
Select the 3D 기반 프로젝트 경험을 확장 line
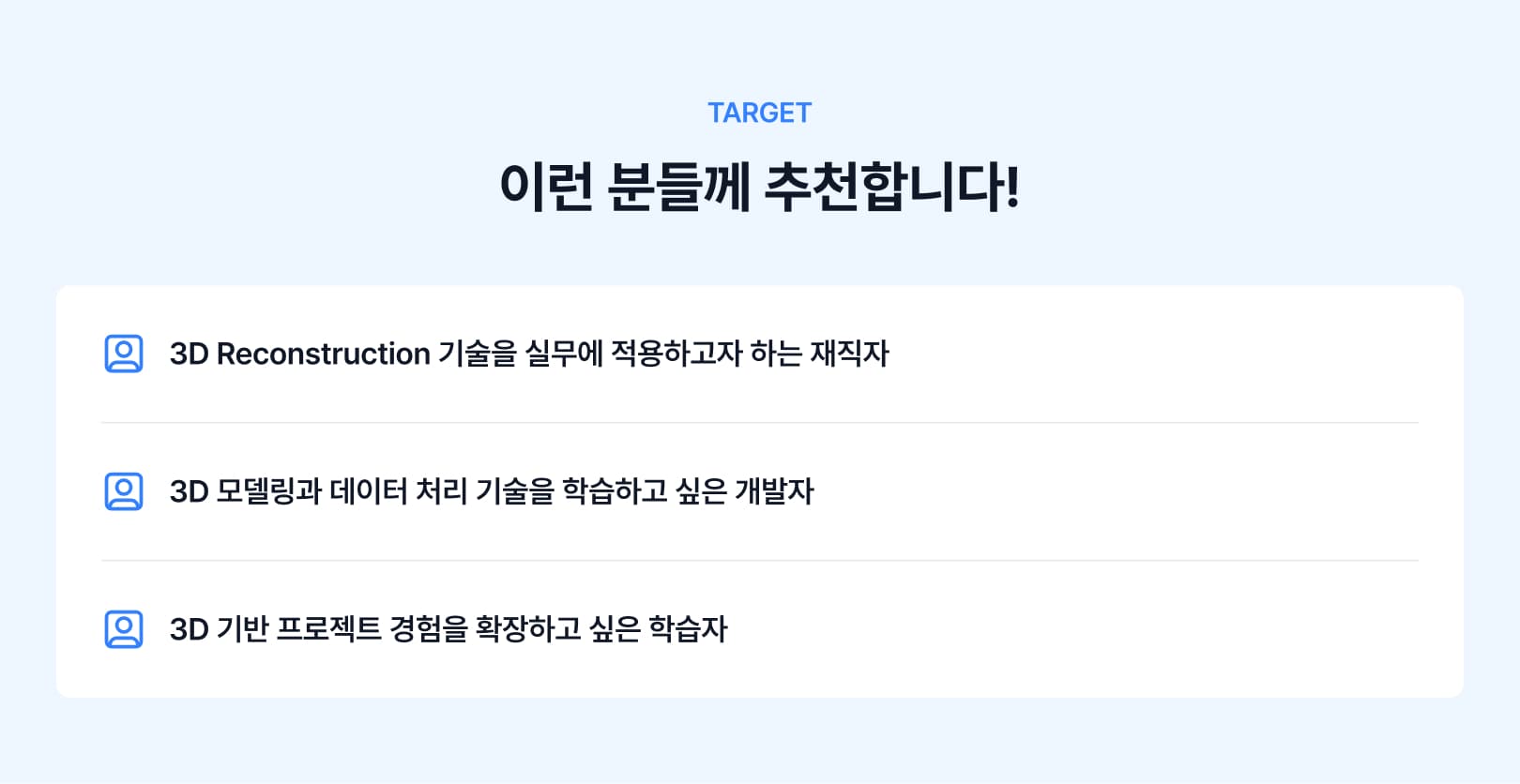[448, 629]
